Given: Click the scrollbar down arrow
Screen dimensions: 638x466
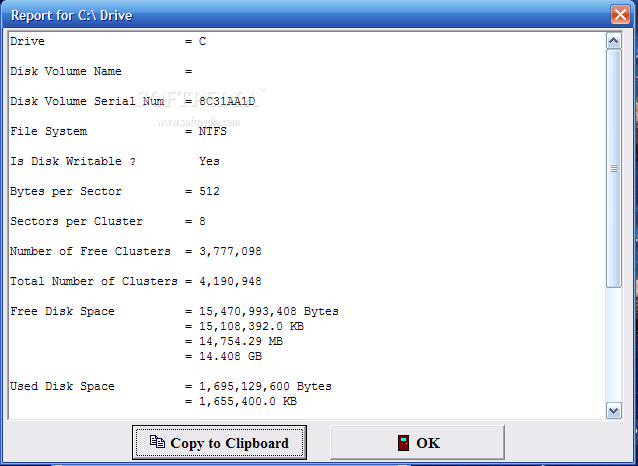Looking at the screenshot, I should pyautogui.click(x=614, y=410).
